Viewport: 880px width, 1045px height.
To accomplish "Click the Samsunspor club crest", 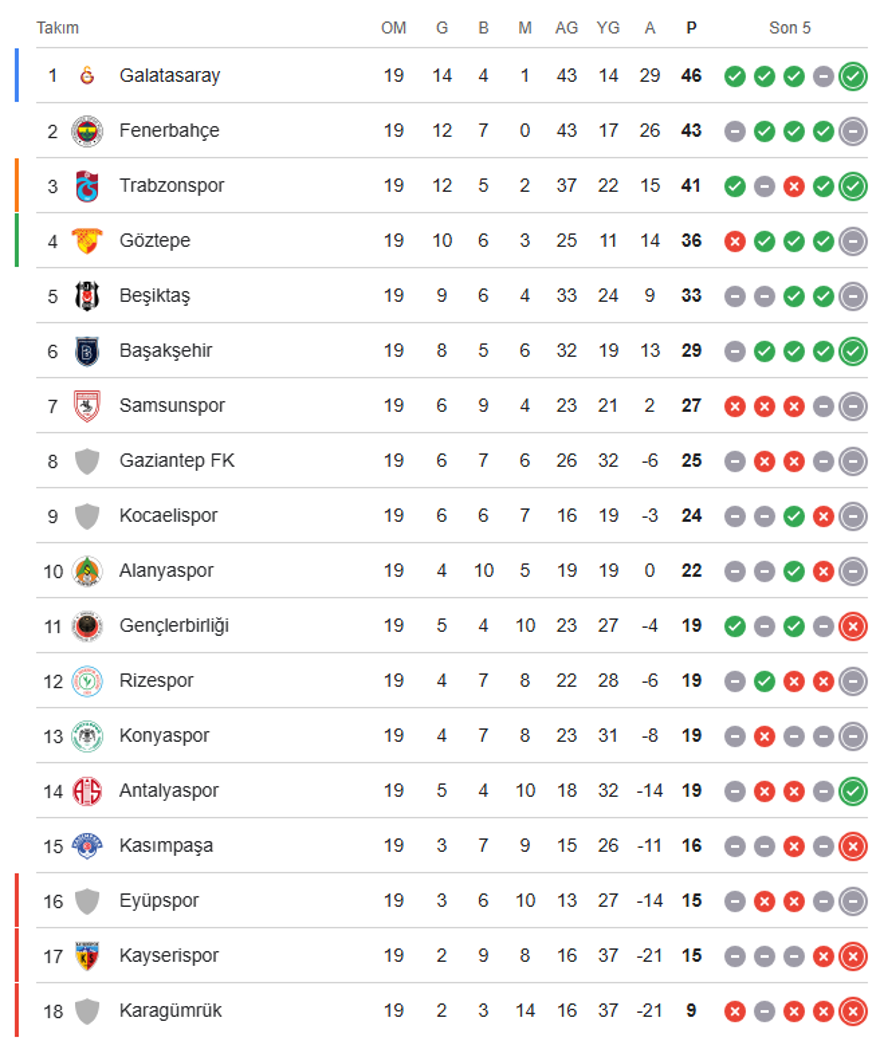I will (87, 406).
